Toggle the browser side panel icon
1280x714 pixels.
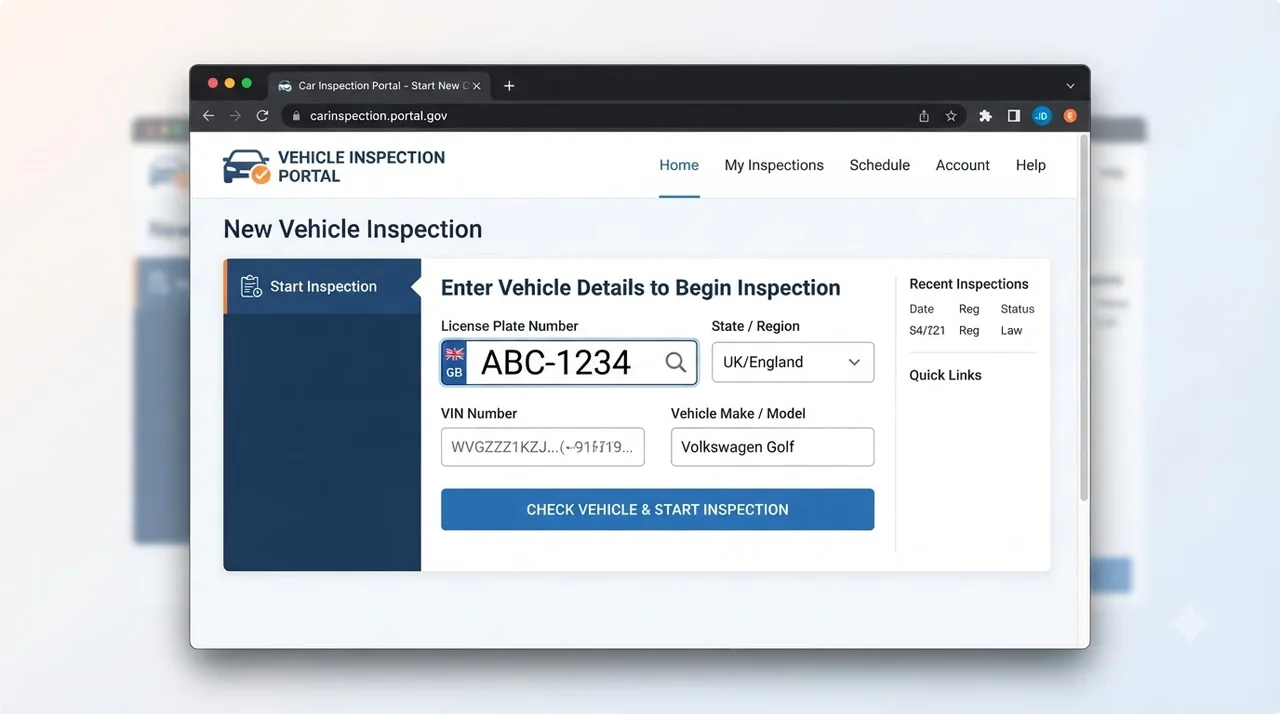pyautogui.click(x=1014, y=116)
